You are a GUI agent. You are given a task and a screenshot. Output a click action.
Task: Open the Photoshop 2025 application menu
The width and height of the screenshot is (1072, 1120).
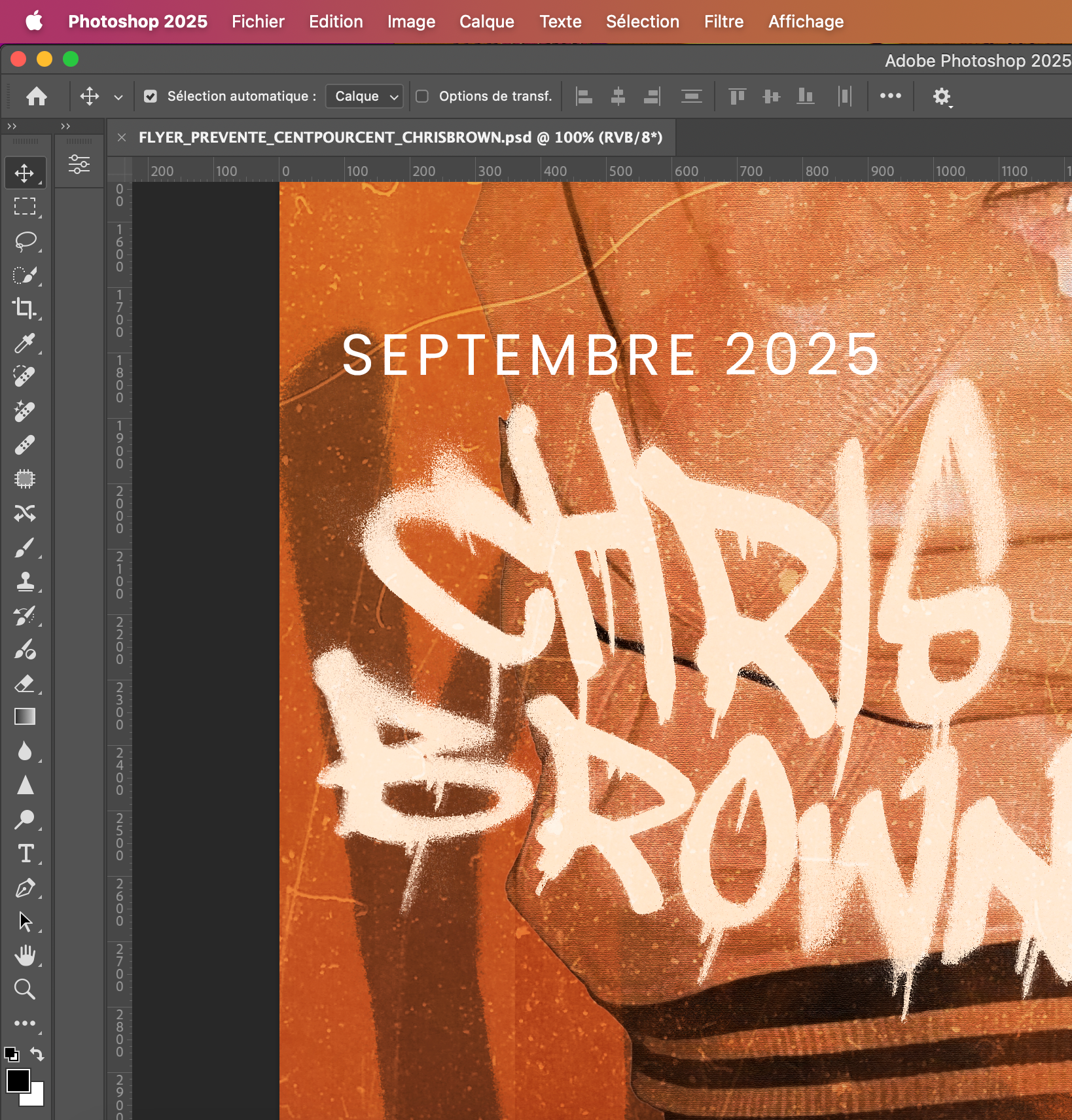(x=137, y=22)
